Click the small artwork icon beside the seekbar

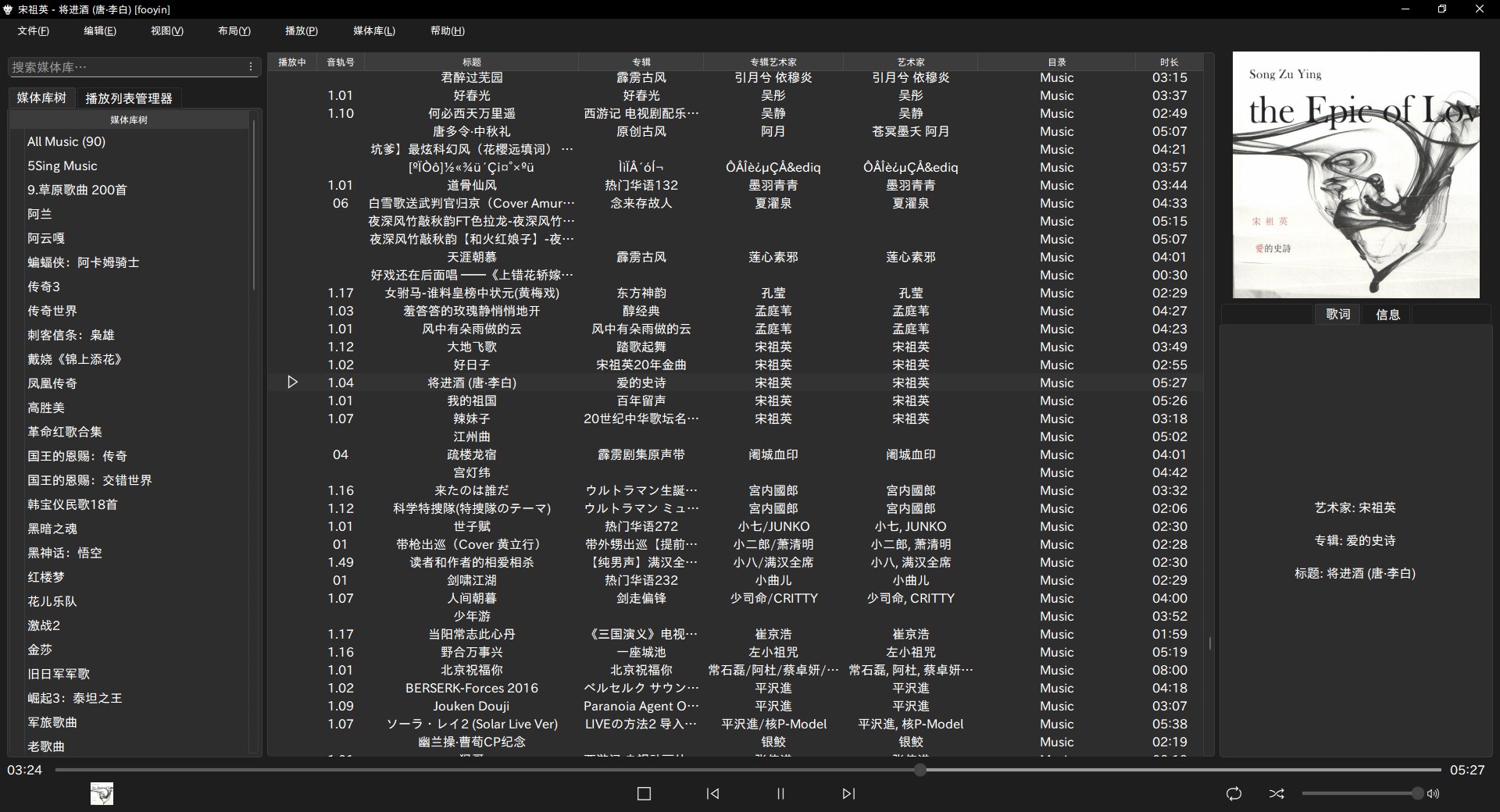pyautogui.click(x=102, y=793)
